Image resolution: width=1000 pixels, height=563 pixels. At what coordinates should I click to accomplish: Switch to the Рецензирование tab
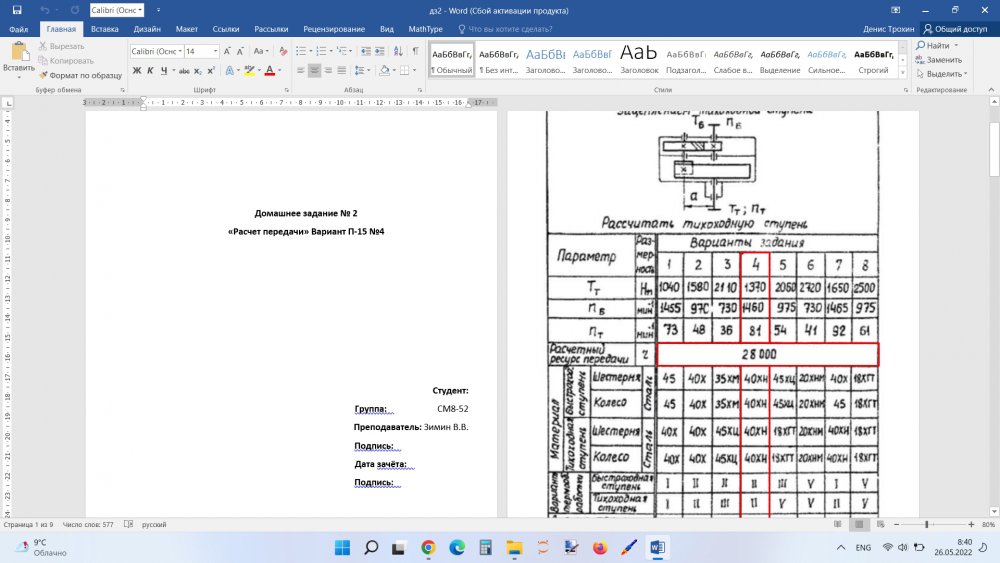tap(335, 29)
